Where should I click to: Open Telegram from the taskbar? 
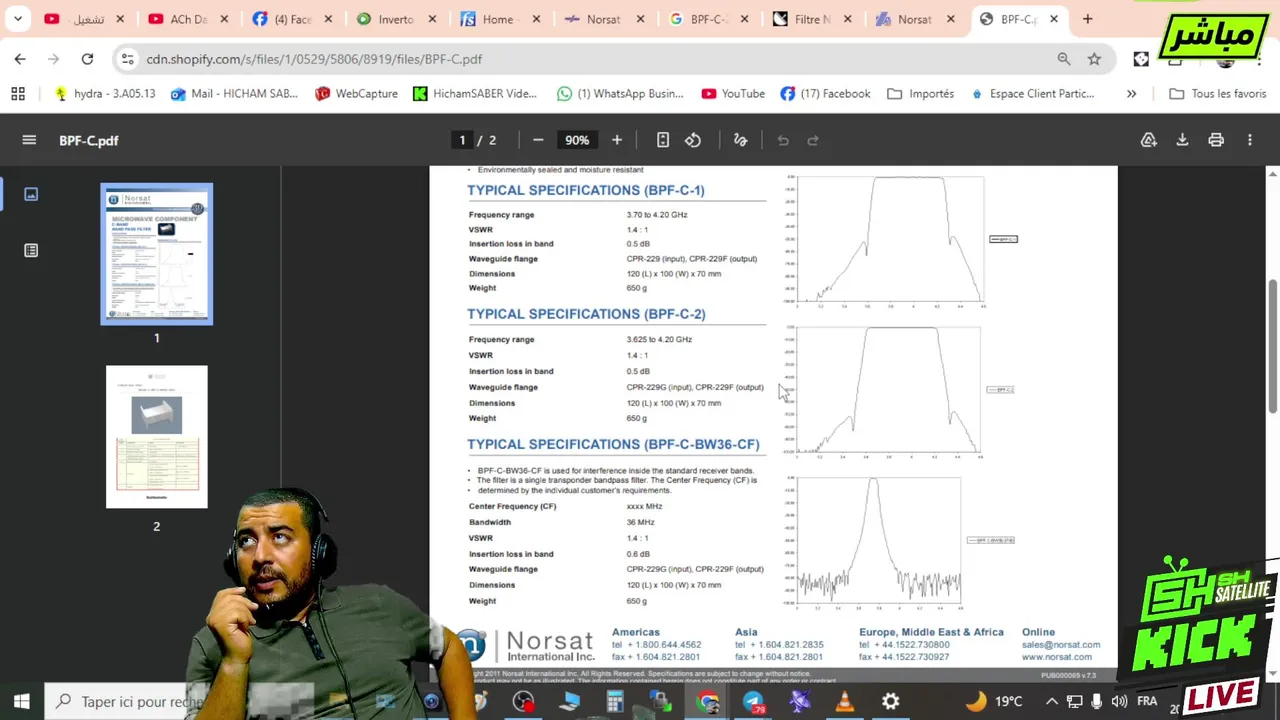[x=753, y=701]
